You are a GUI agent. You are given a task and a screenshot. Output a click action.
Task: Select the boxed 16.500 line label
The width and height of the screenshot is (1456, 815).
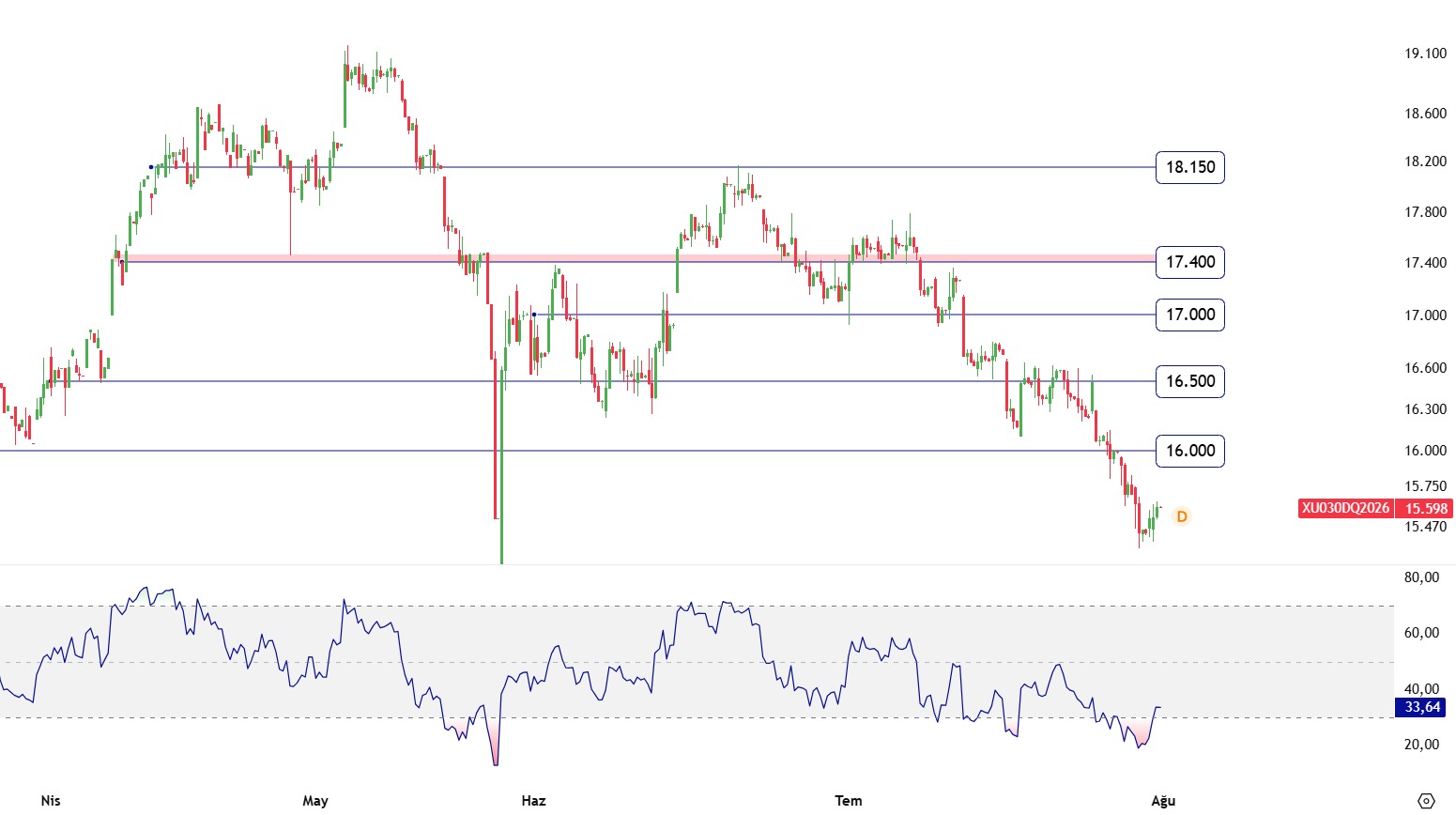pos(1190,381)
